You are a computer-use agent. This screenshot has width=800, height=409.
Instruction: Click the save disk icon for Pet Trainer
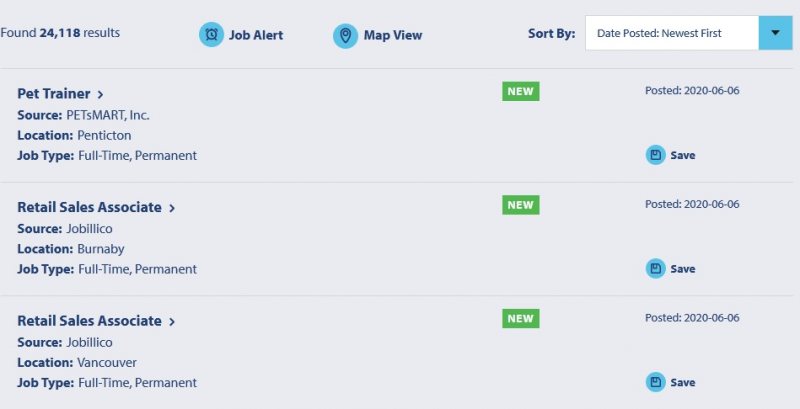coord(656,155)
